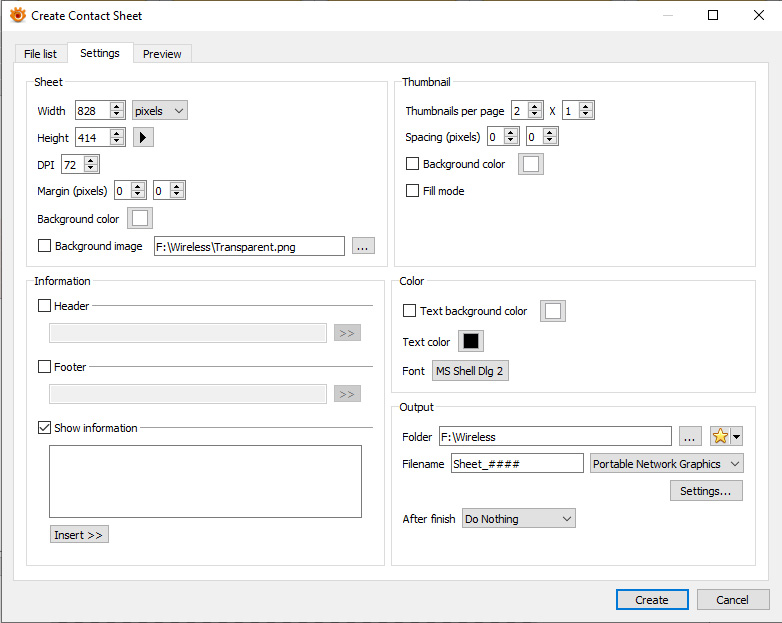Click the Filename input field
782x623 pixels.
coord(516,464)
